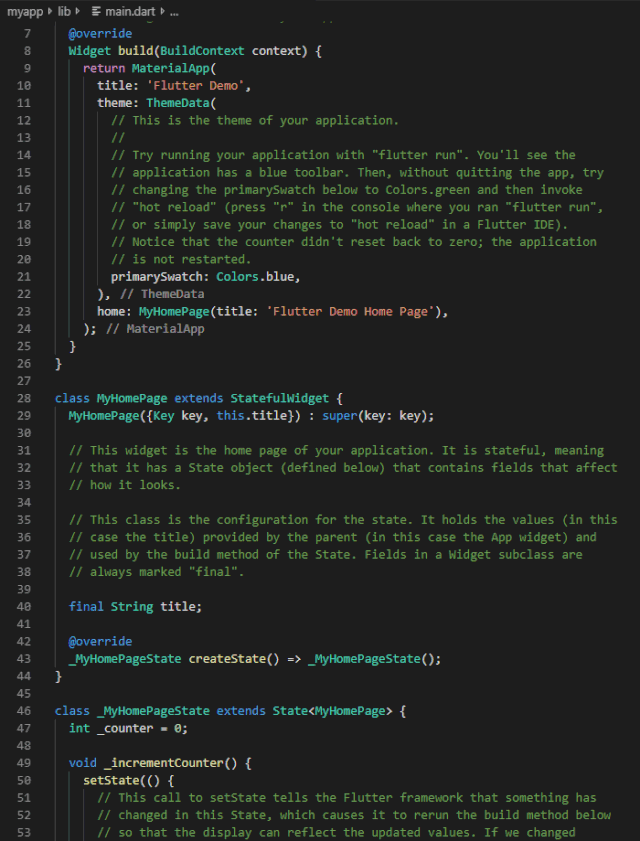Click the return keyword on line 9
This screenshot has width=640, height=841.
104,68
